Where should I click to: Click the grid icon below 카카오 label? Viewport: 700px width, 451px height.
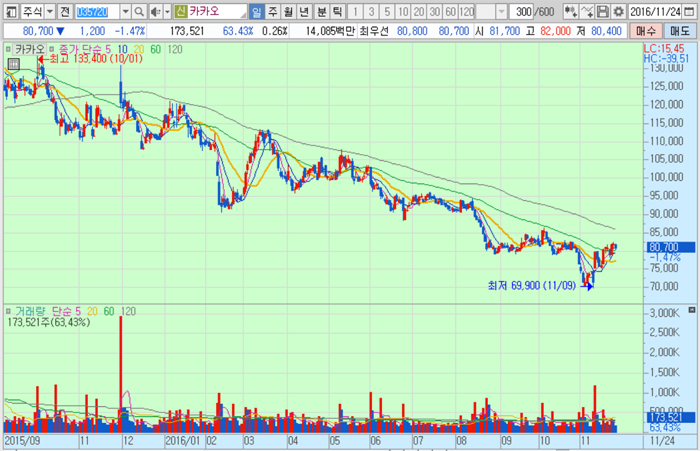pos(14,64)
